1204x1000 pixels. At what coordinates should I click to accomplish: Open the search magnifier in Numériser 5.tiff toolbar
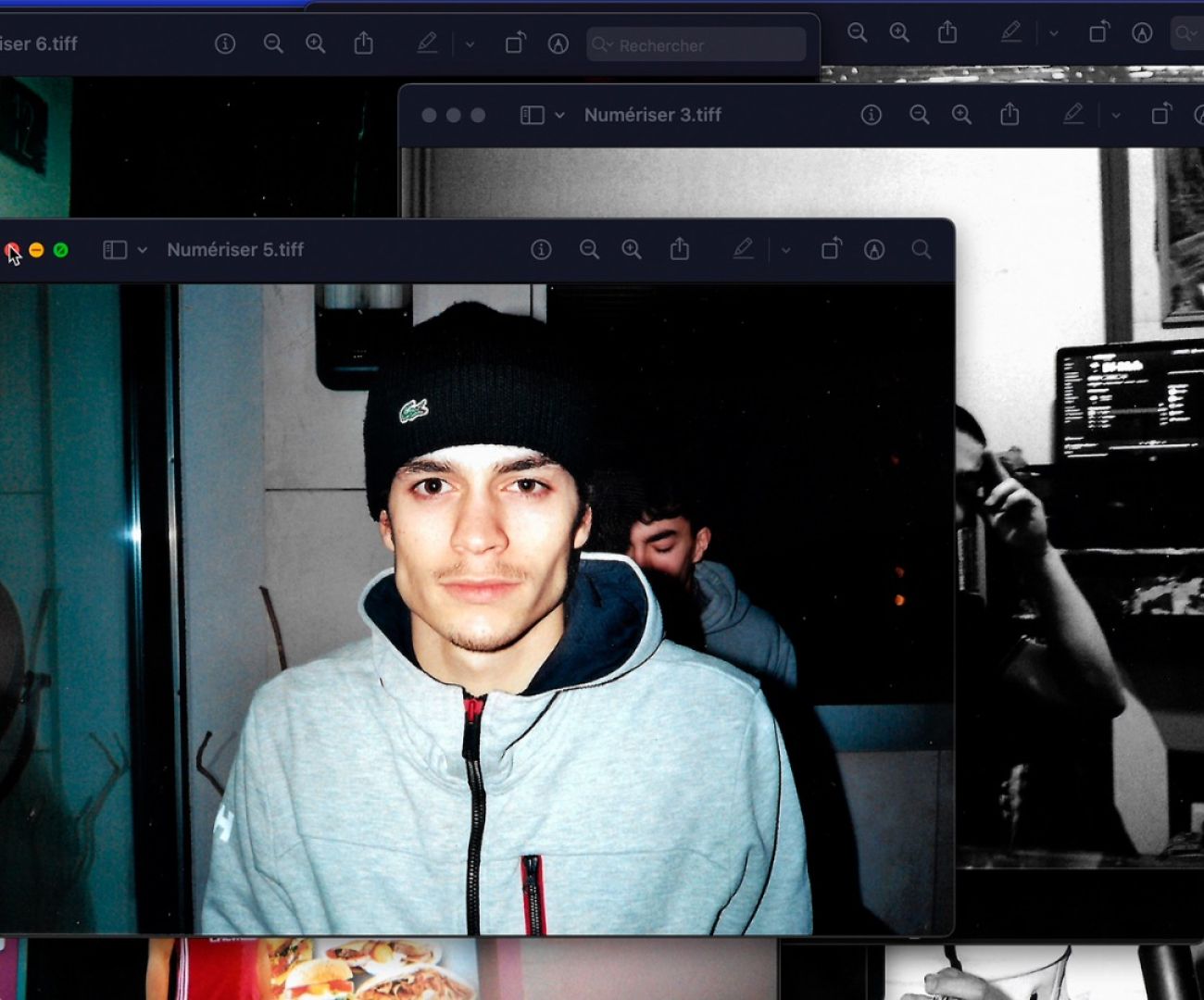tap(921, 249)
